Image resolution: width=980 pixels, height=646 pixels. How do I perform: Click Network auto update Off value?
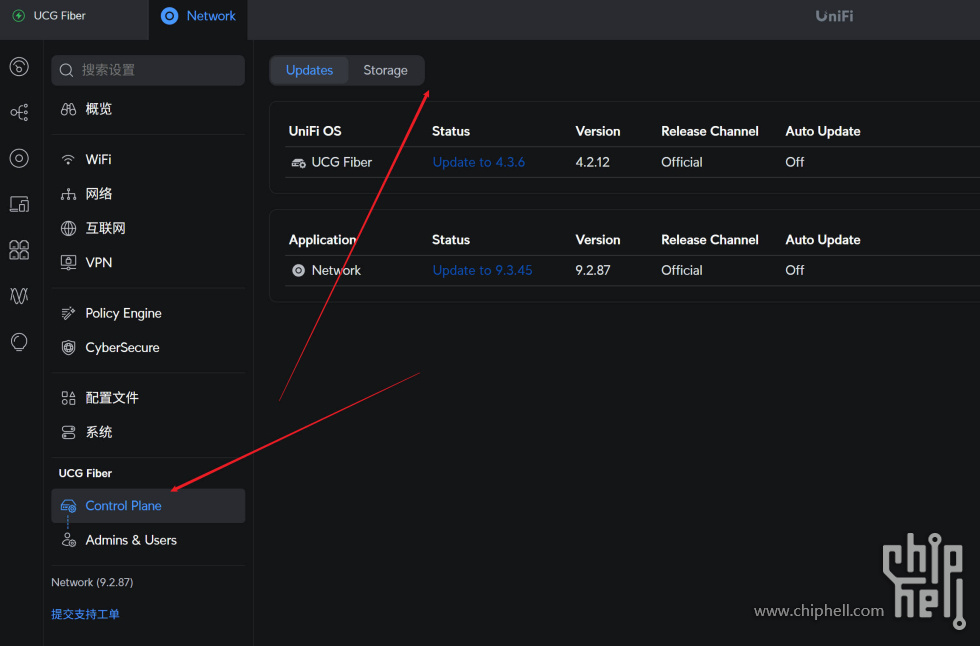point(794,271)
